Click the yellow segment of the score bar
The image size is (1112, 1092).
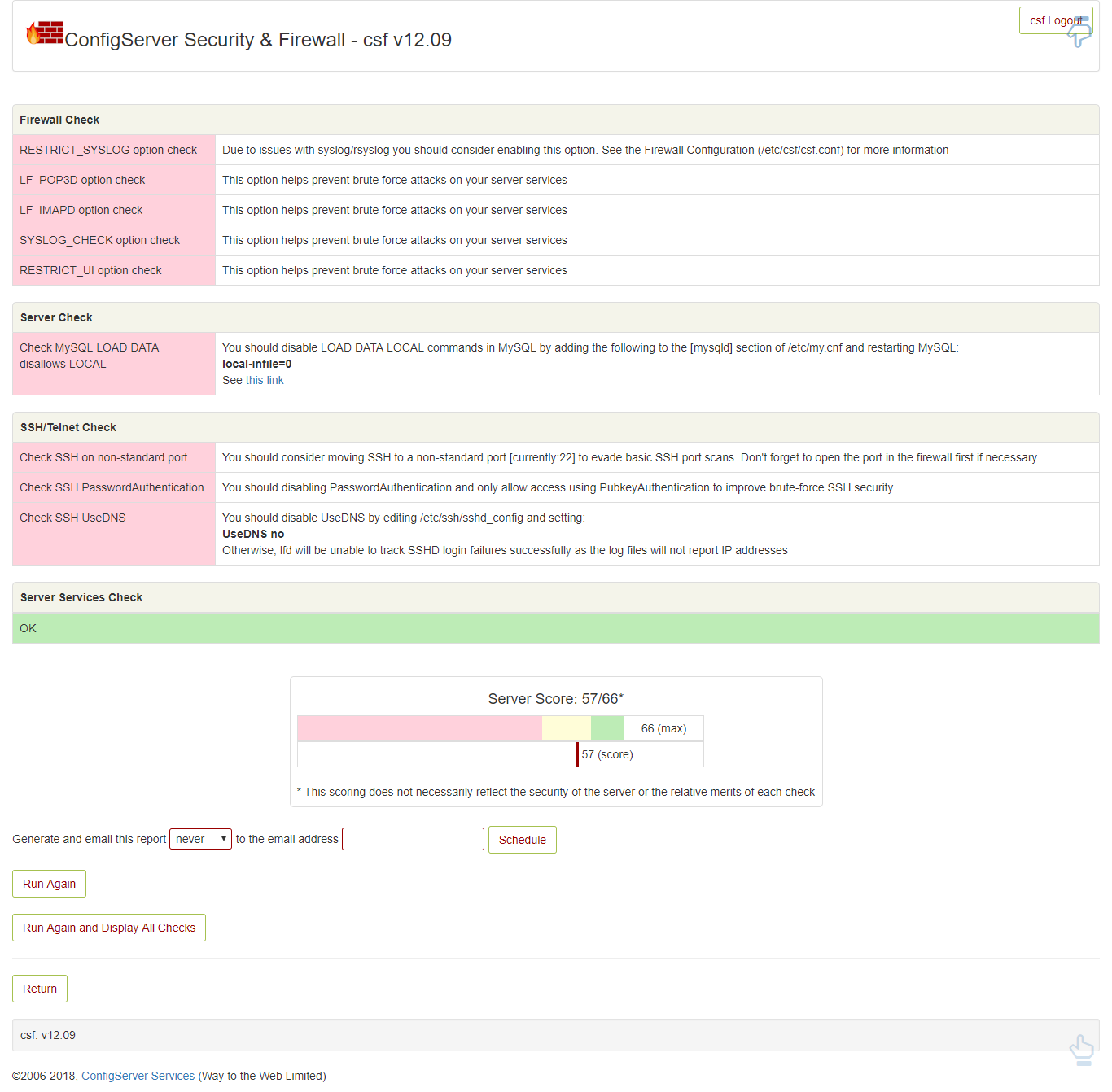[567, 728]
